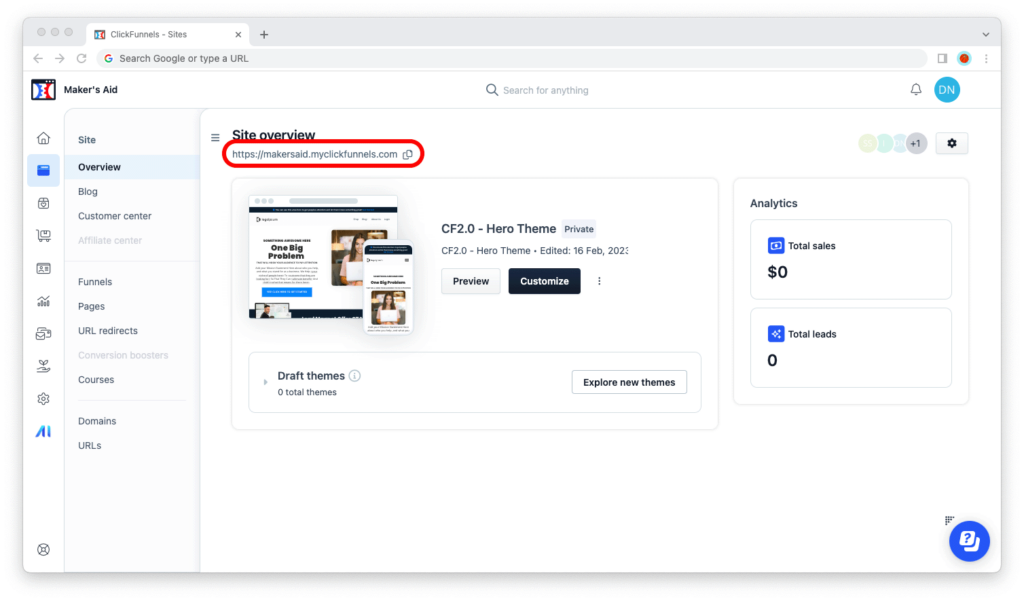Open the Orders cart icon in rail

[x=43, y=236]
